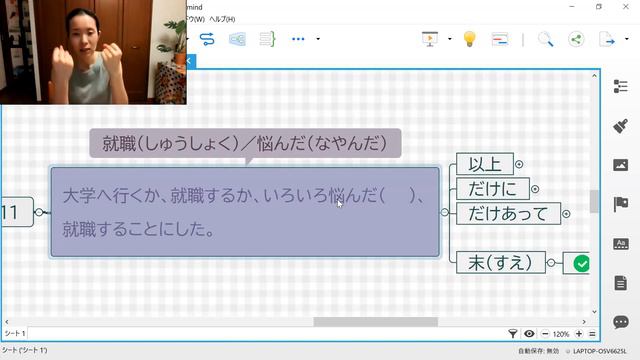Open the three-dots more tools icon

point(298,39)
